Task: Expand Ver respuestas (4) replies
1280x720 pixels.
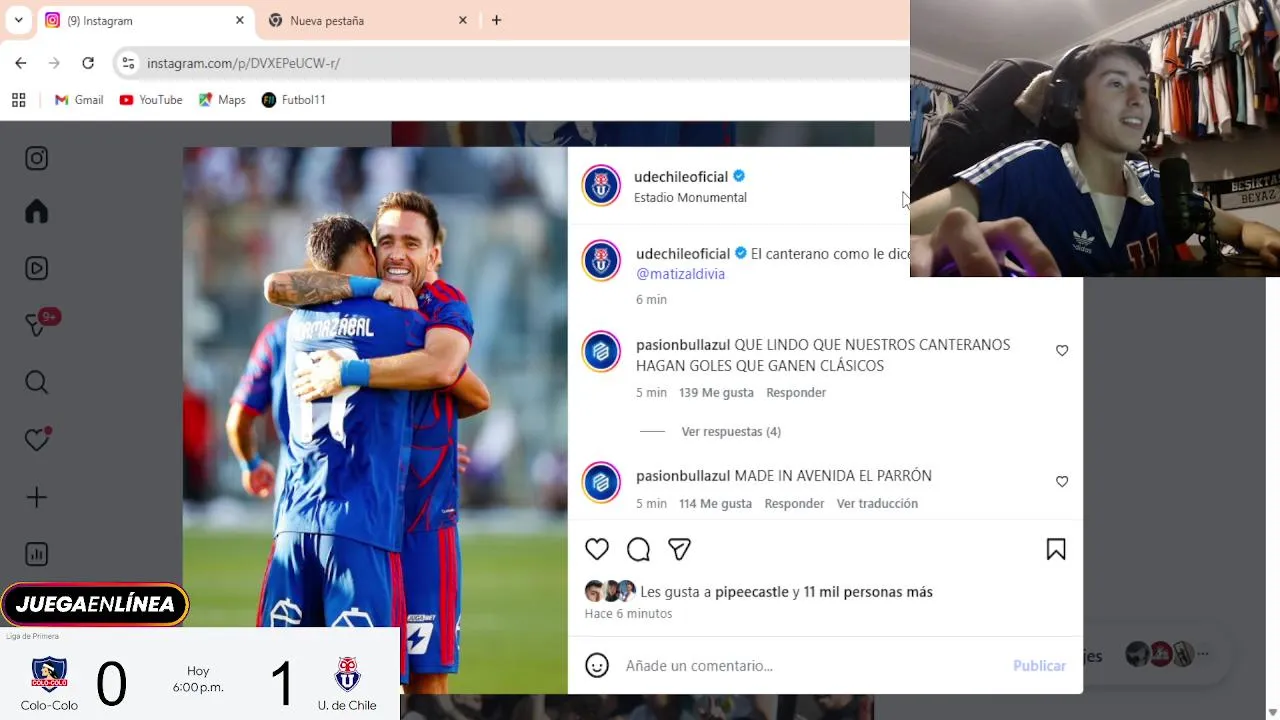Action: pyautogui.click(x=731, y=431)
